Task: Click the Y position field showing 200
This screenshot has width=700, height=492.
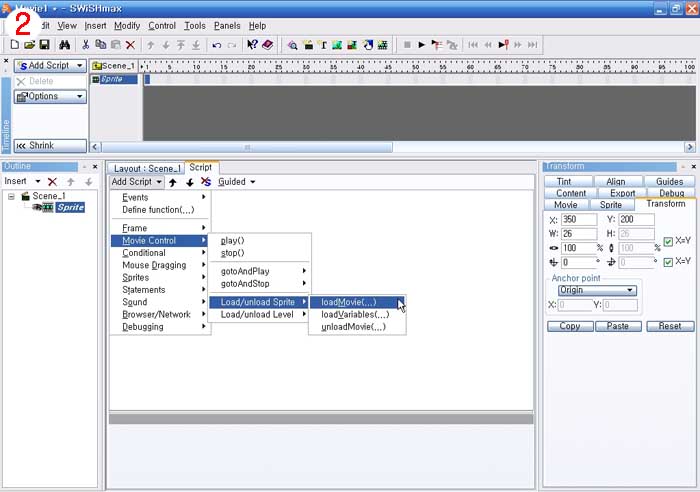Action: (637, 219)
